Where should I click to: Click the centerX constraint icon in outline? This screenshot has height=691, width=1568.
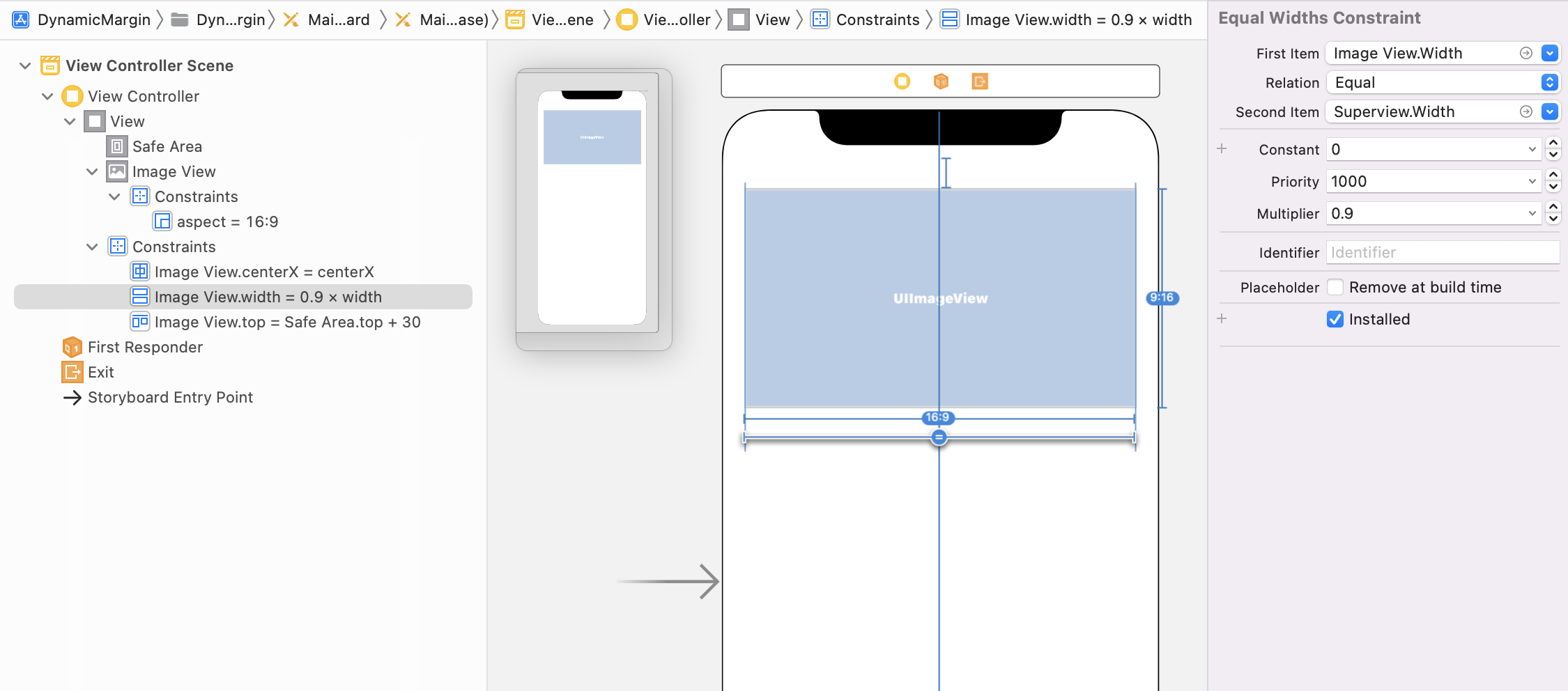click(139, 272)
